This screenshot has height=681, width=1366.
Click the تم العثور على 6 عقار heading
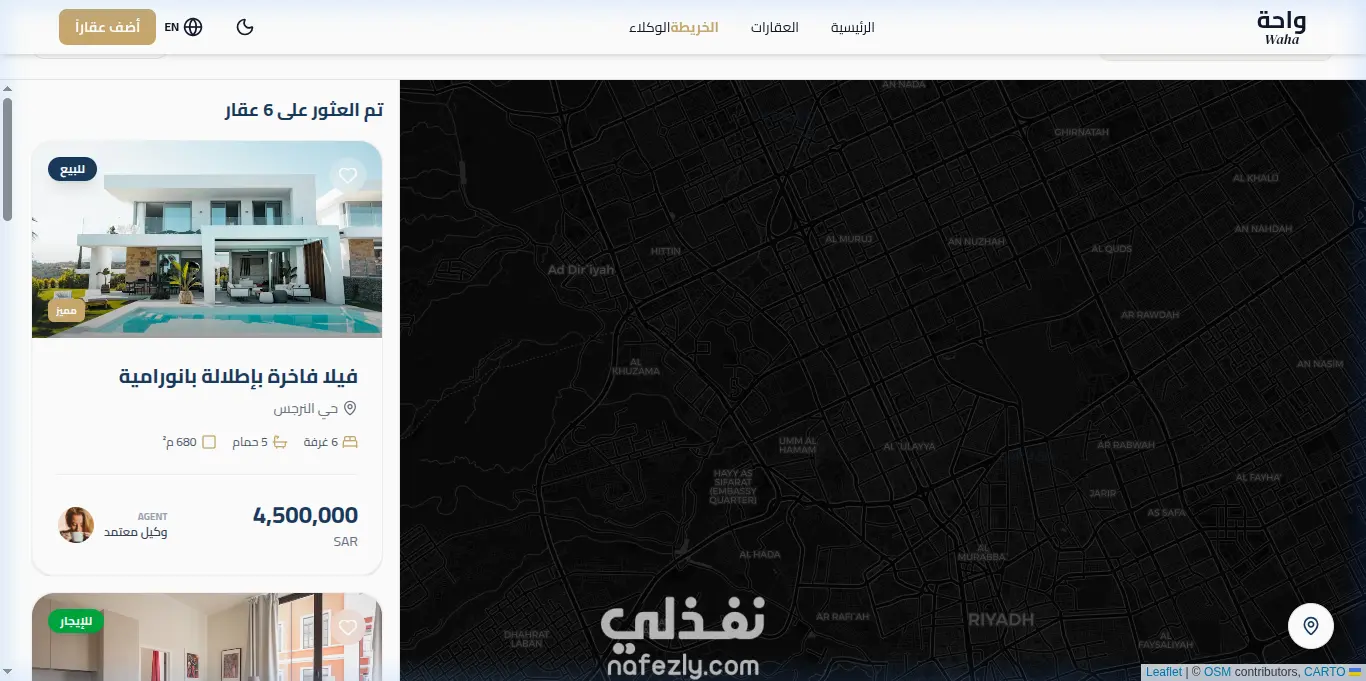point(304,110)
